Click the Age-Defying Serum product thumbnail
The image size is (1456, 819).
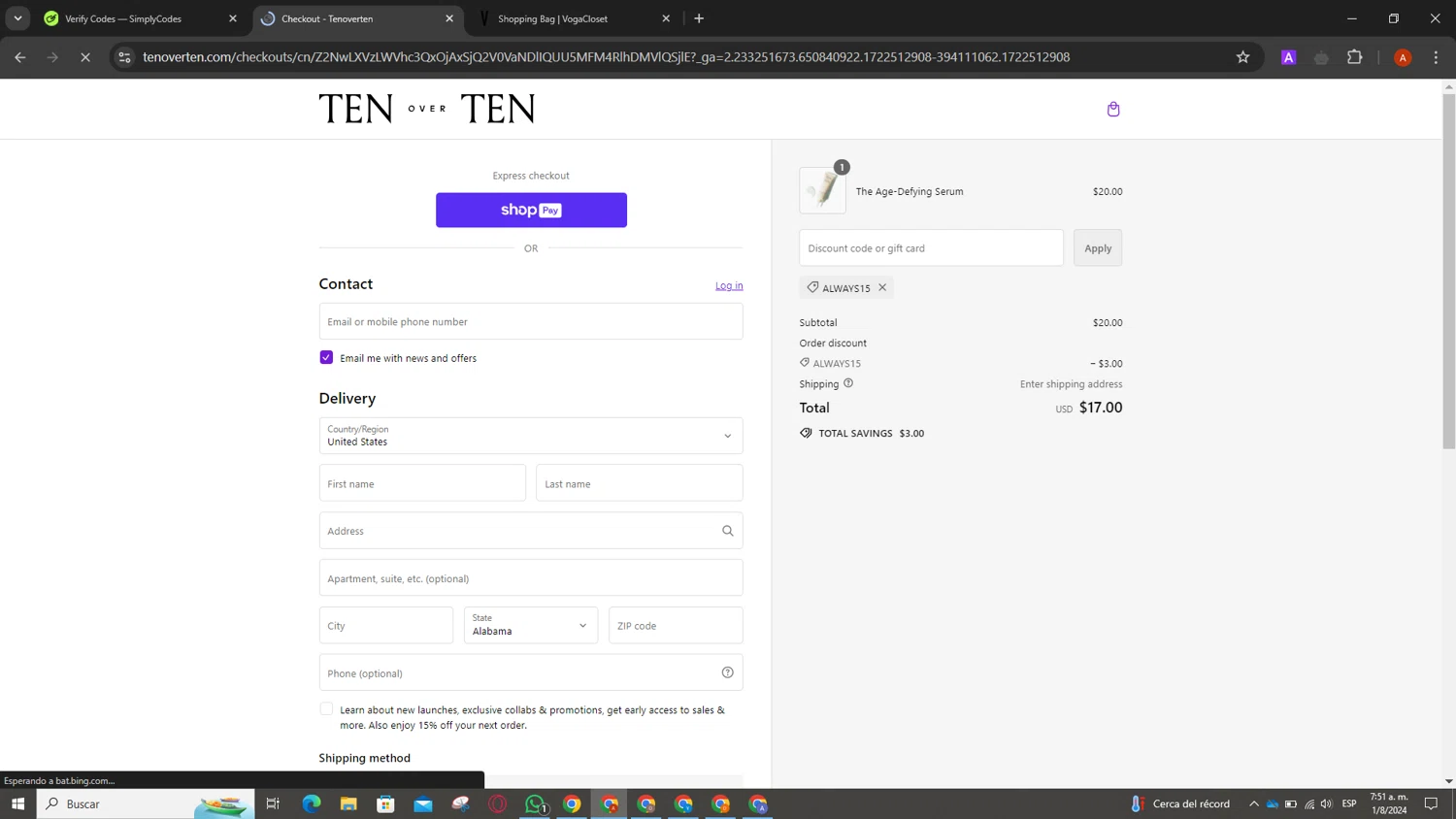point(823,190)
